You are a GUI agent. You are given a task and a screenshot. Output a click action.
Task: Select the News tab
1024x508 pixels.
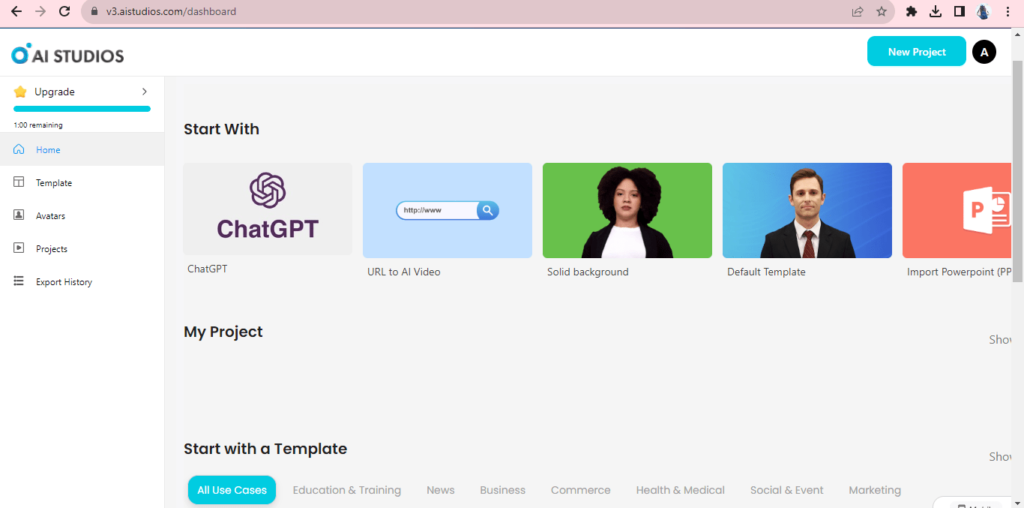click(x=440, y=490)
